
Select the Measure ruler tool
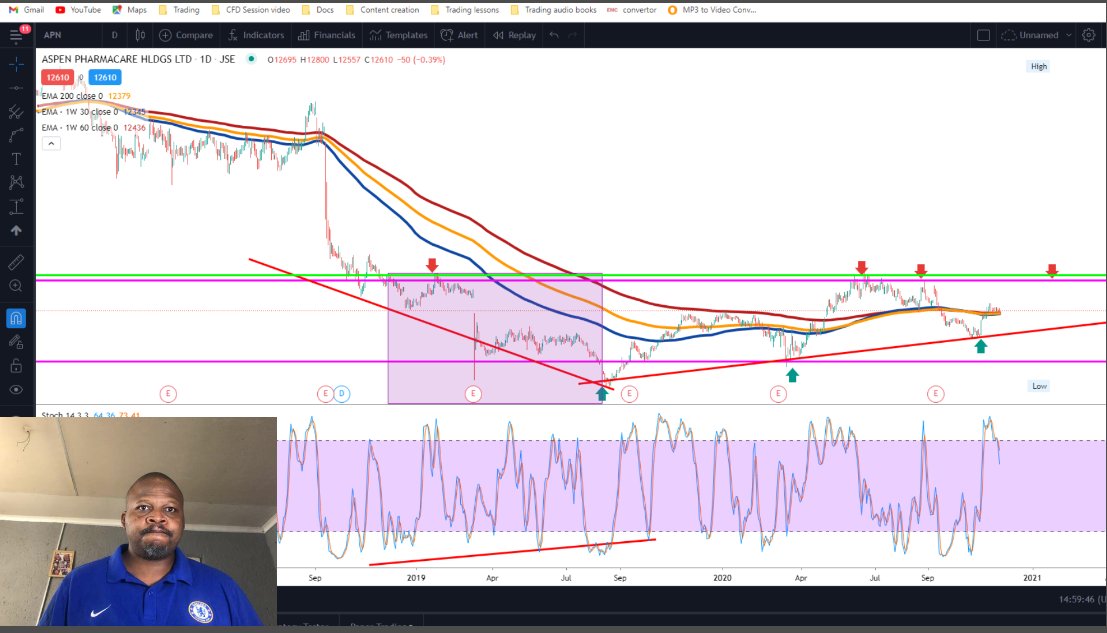click(16, 263)
